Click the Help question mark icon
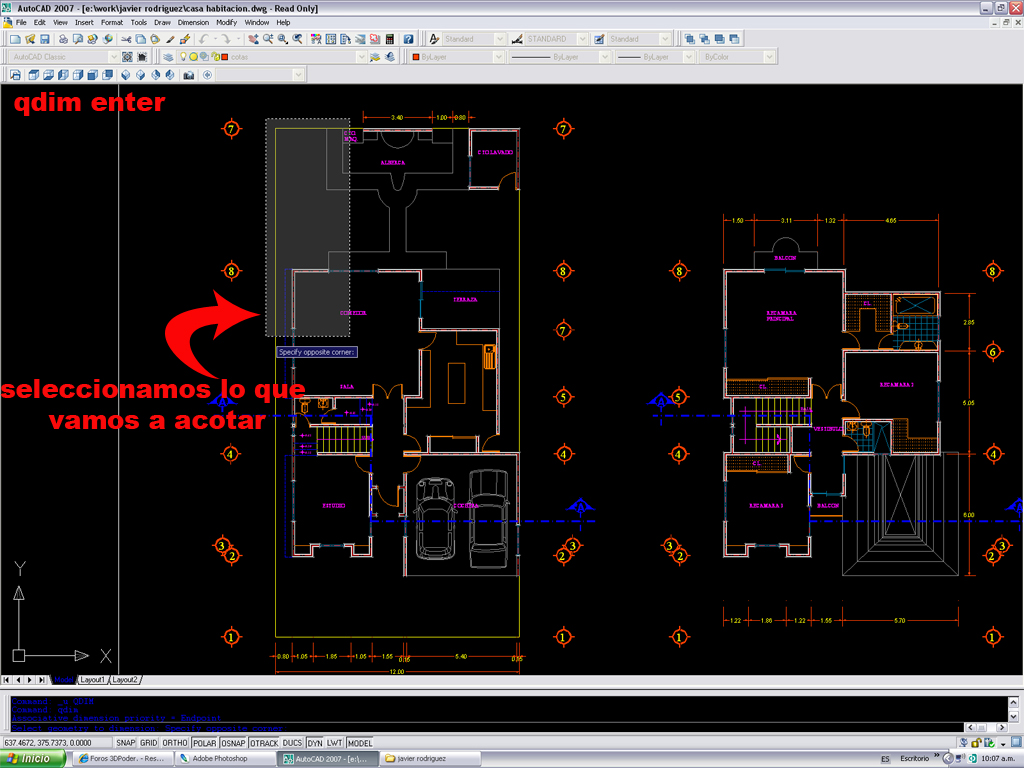Screen dimensions: 1024x768 (408, 39)
